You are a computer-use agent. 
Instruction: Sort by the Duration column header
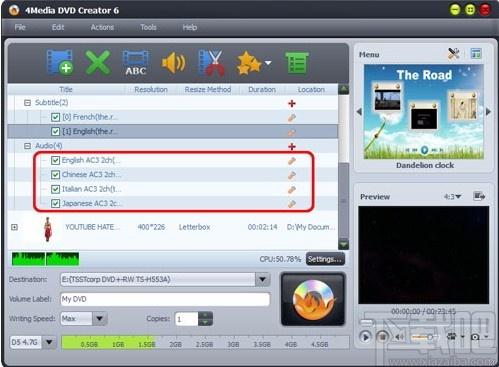262,89
